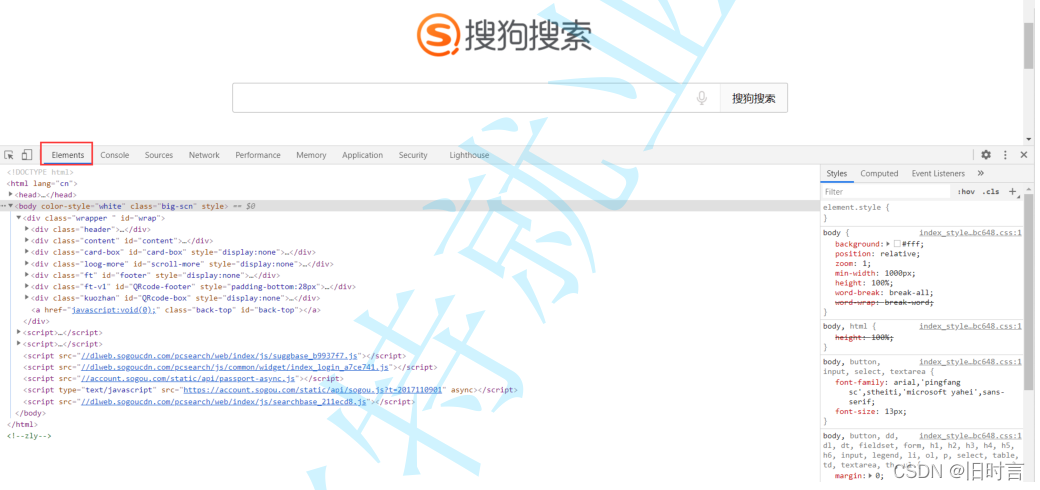Open index_style css link beside body, html rule
The image size is (1040, 490).
coord(970,326)
